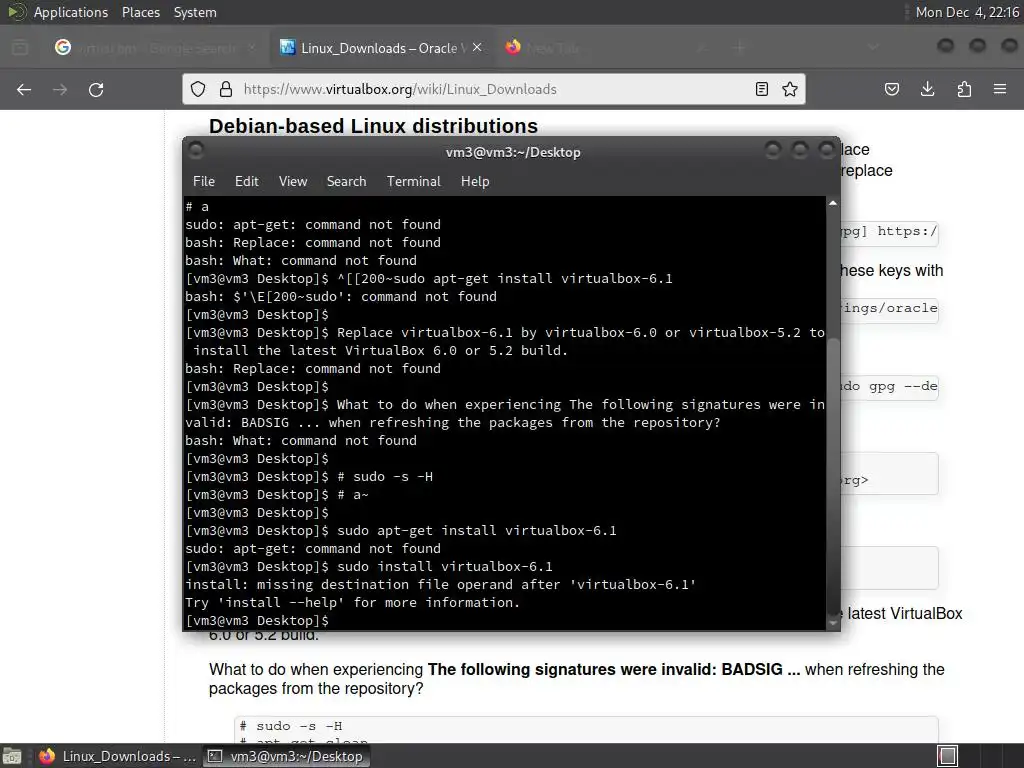Open the Terminal menu in terminal
1024x768 pixels.
tap(413, 182)
